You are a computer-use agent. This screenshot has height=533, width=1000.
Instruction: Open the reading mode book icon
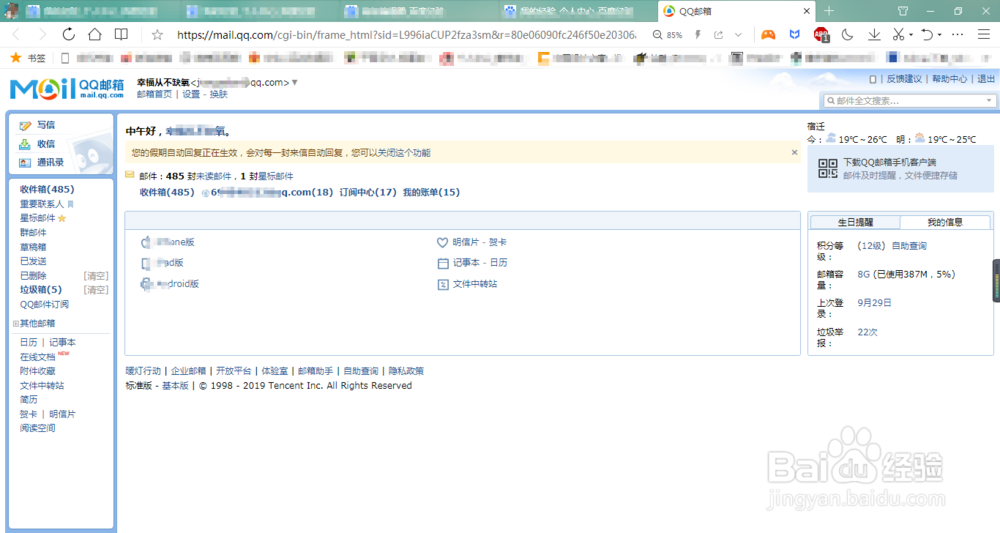121,34
